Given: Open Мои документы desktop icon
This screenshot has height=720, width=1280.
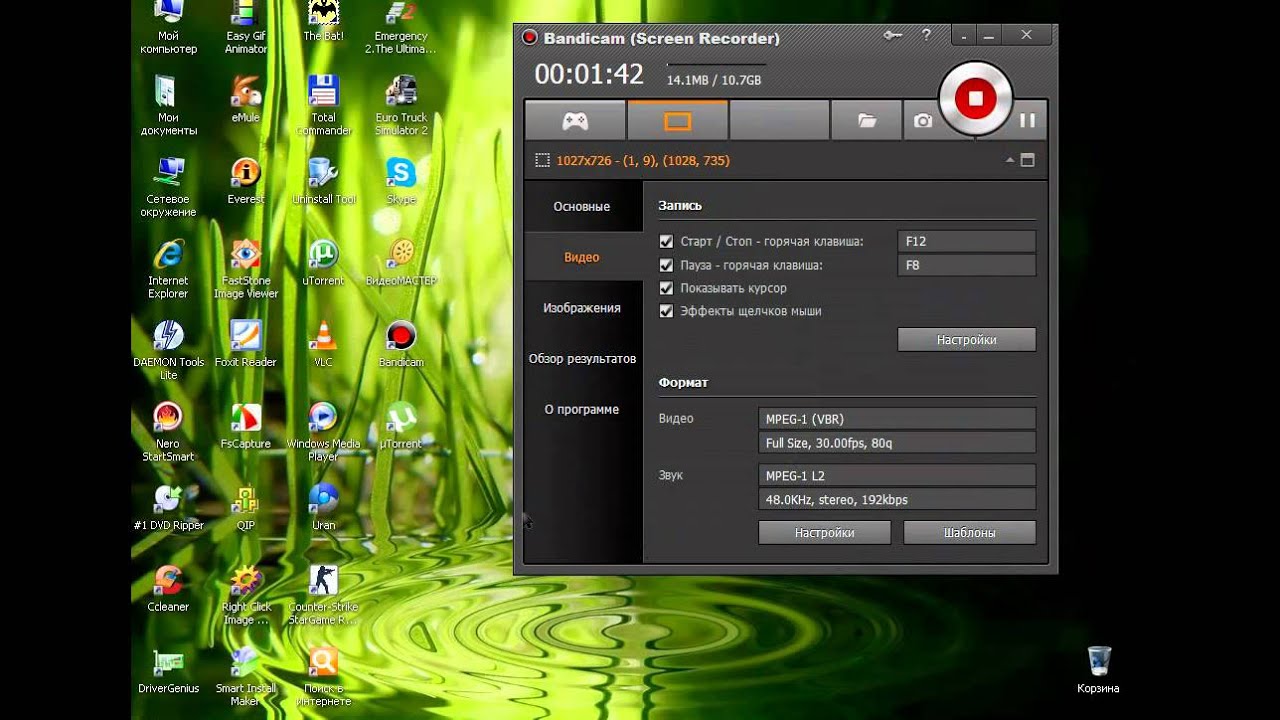Looking at the screenshot, I should (168, 106).
